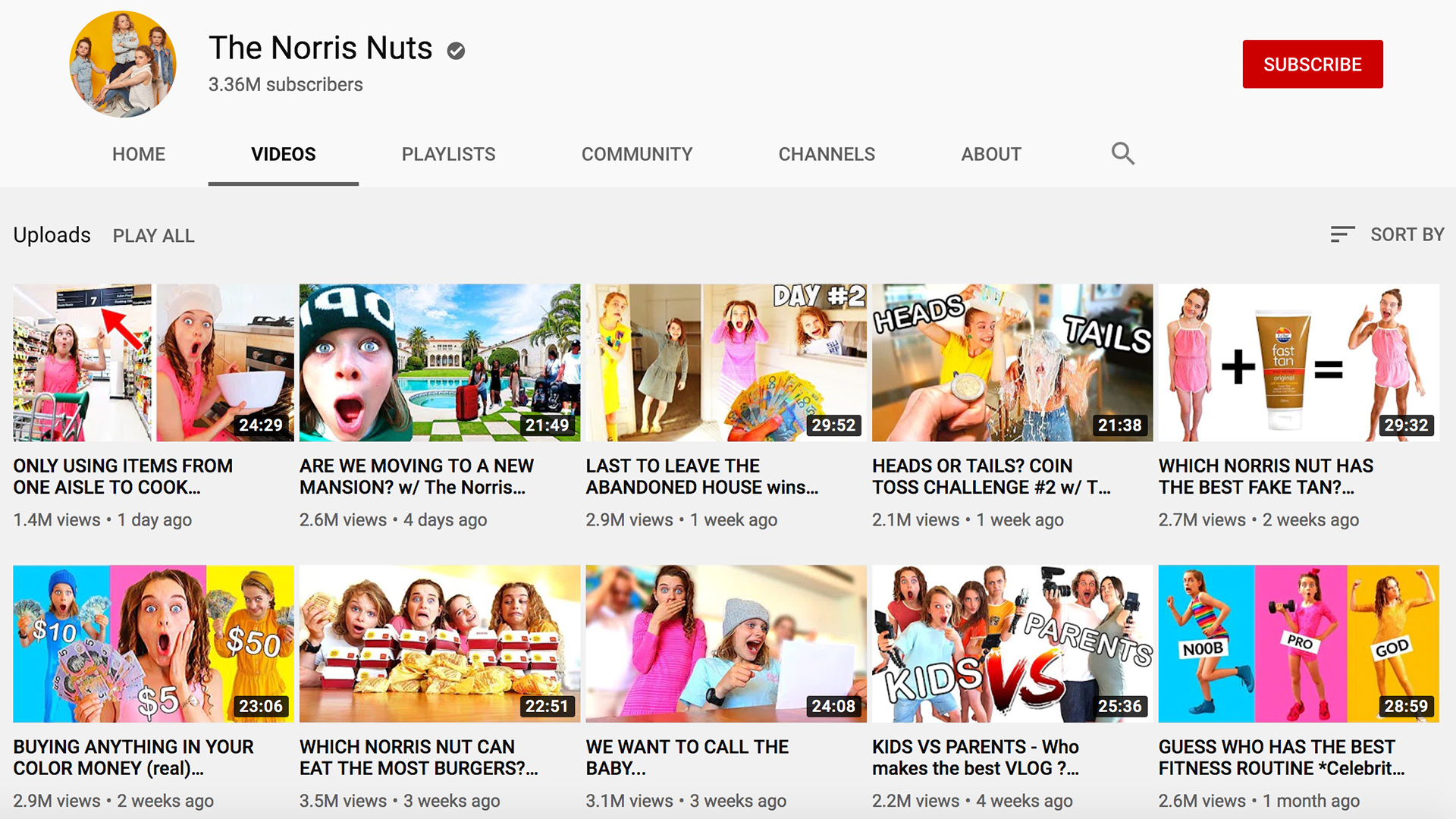Image resolution: width=1456 pixels, height=819 pixels.
Task: Navigate to the Home tab
Action: coord(138,154)
